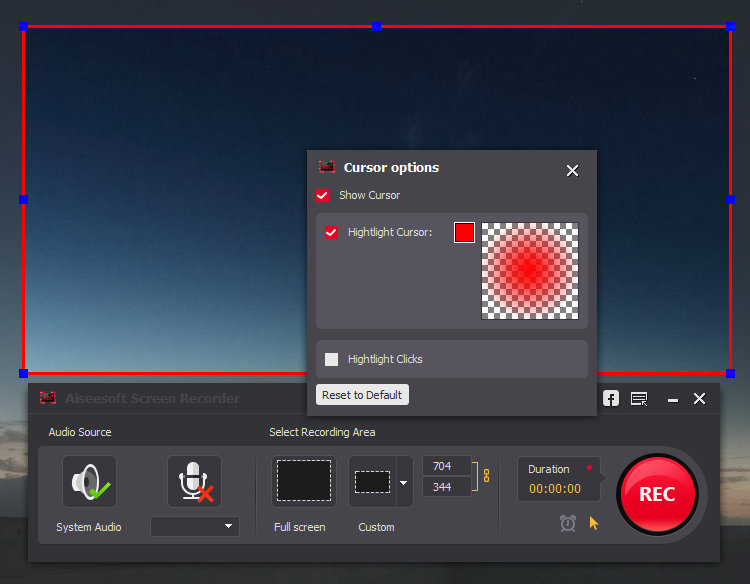
Task: Pick the red highlight cursor color swatch
Action: click(x=464, y=232)
